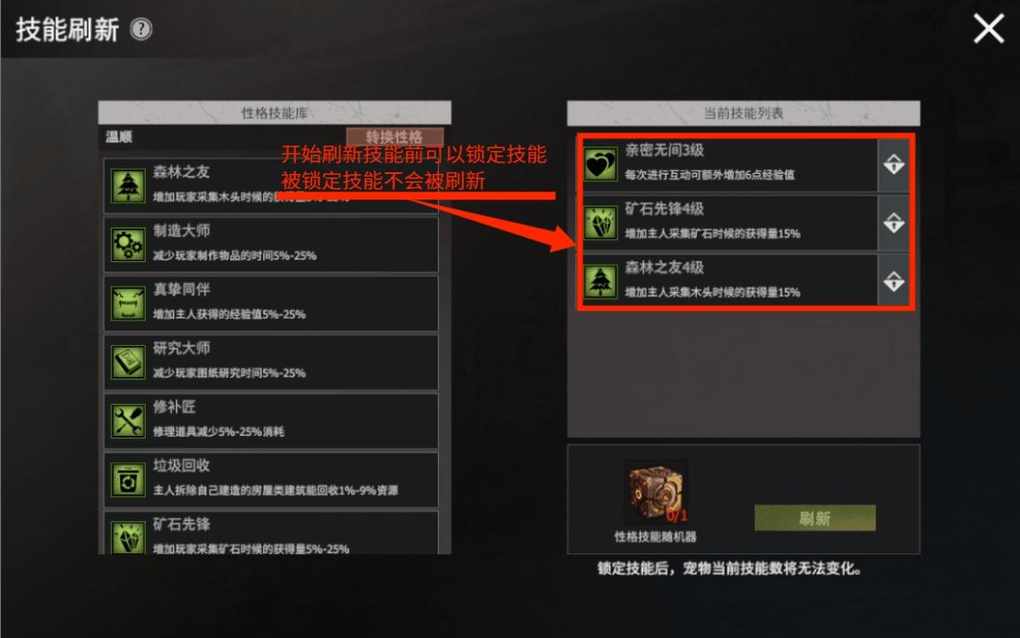Click the green 刷新 button
Screen dimensions: 1020x638
tap(814, 518)
